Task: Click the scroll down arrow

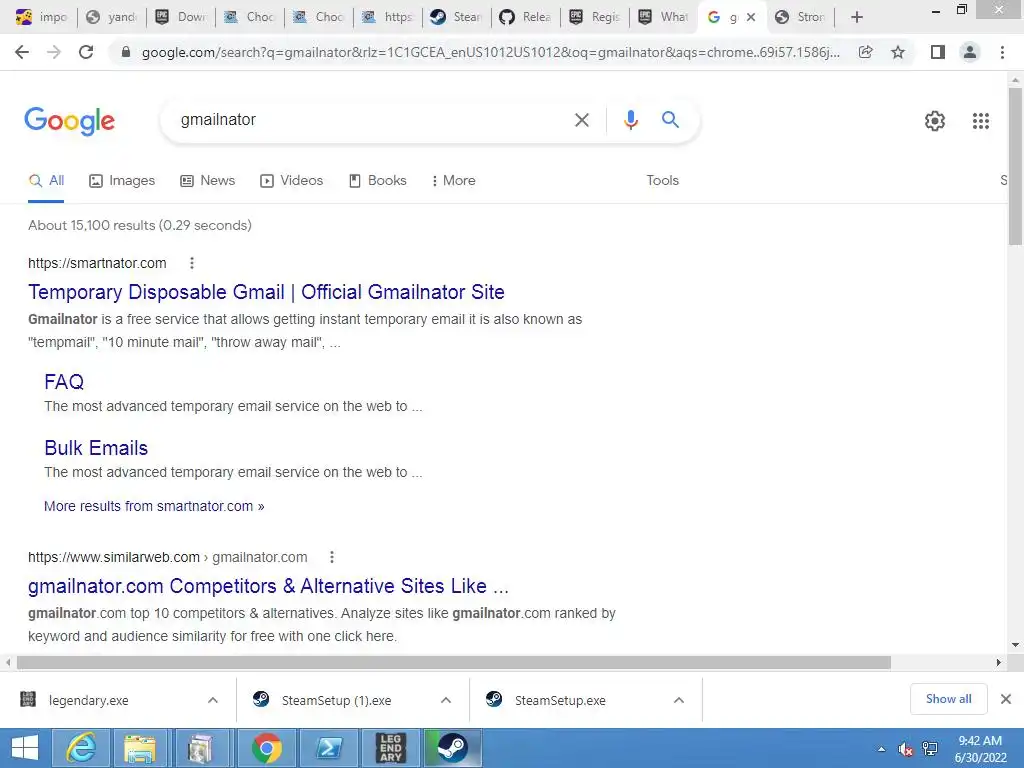Action: point(1015,645)
